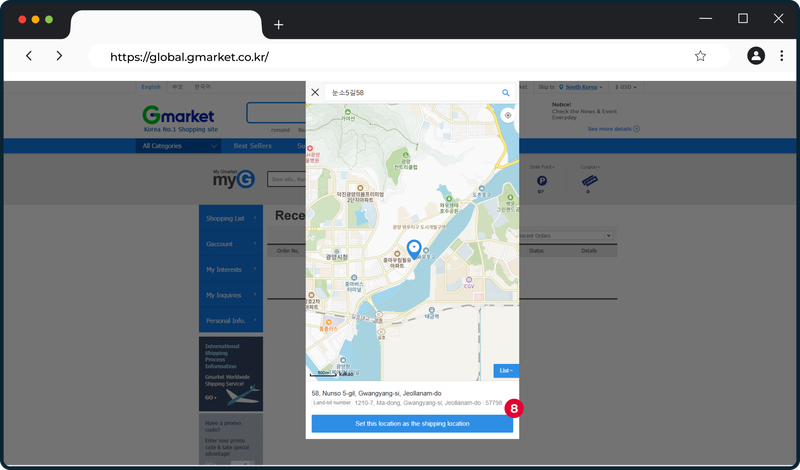The height and width of the screenshot is (470, 800).
Task: Open the Recent Orders dropdown
Action: (x=565, y=236)
